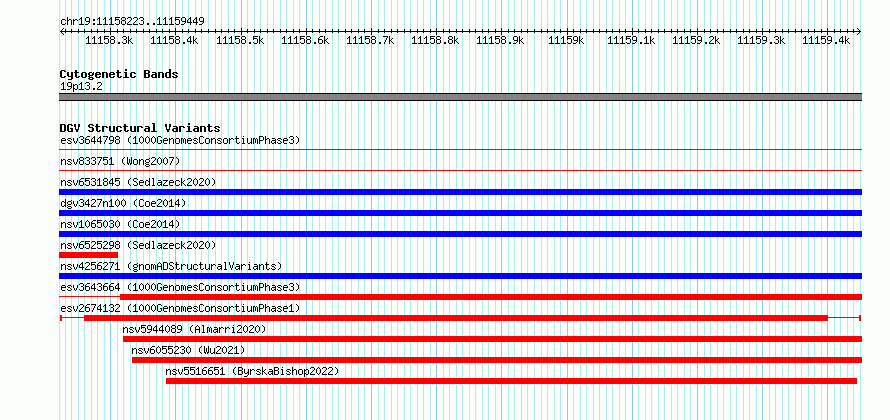890x420 pixels.
Task: Select the blue bar for dgv3427n100
Action: tap(460, 213)
